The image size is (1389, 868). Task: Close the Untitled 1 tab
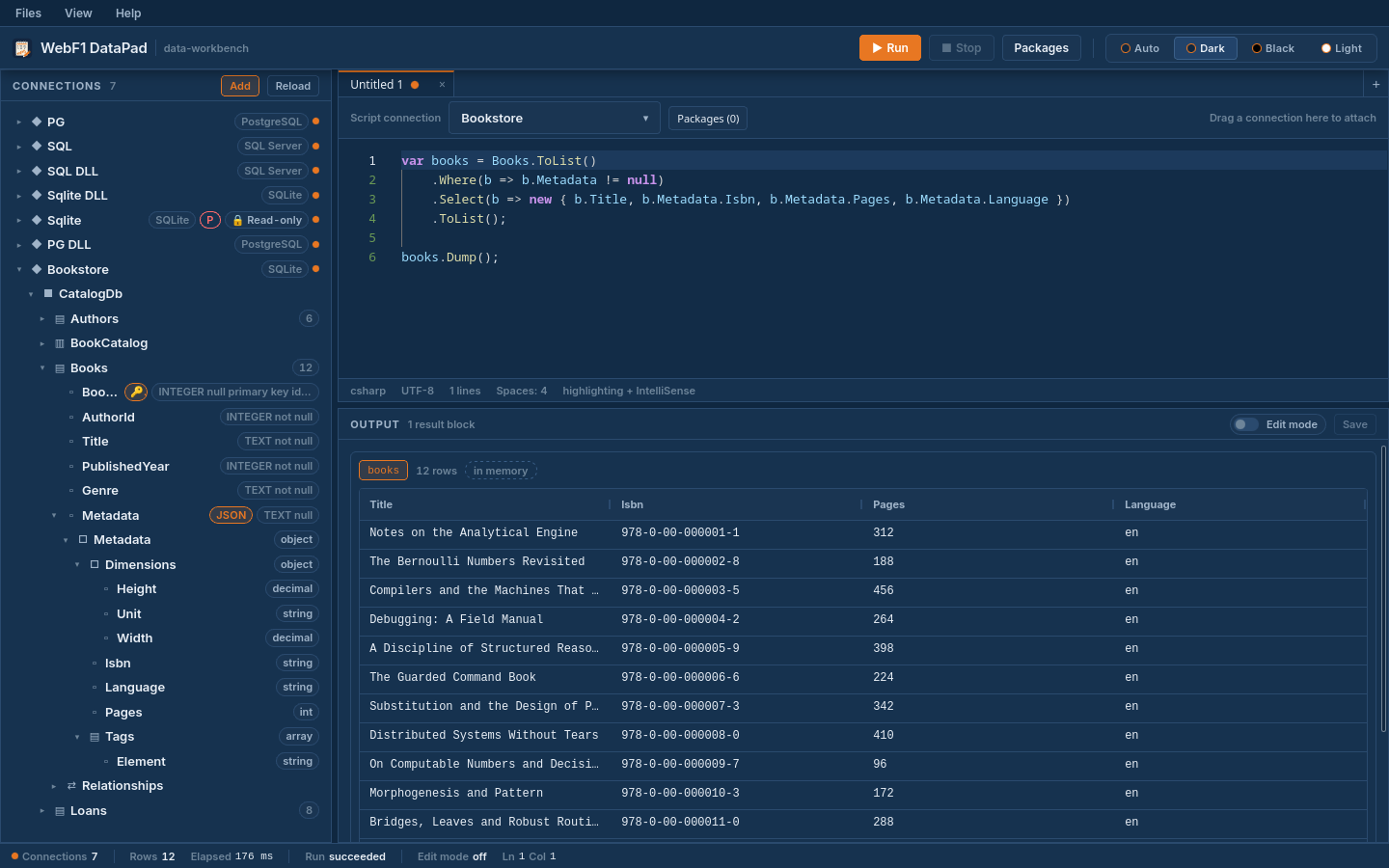pyautogui.click(x=442, y=85)
